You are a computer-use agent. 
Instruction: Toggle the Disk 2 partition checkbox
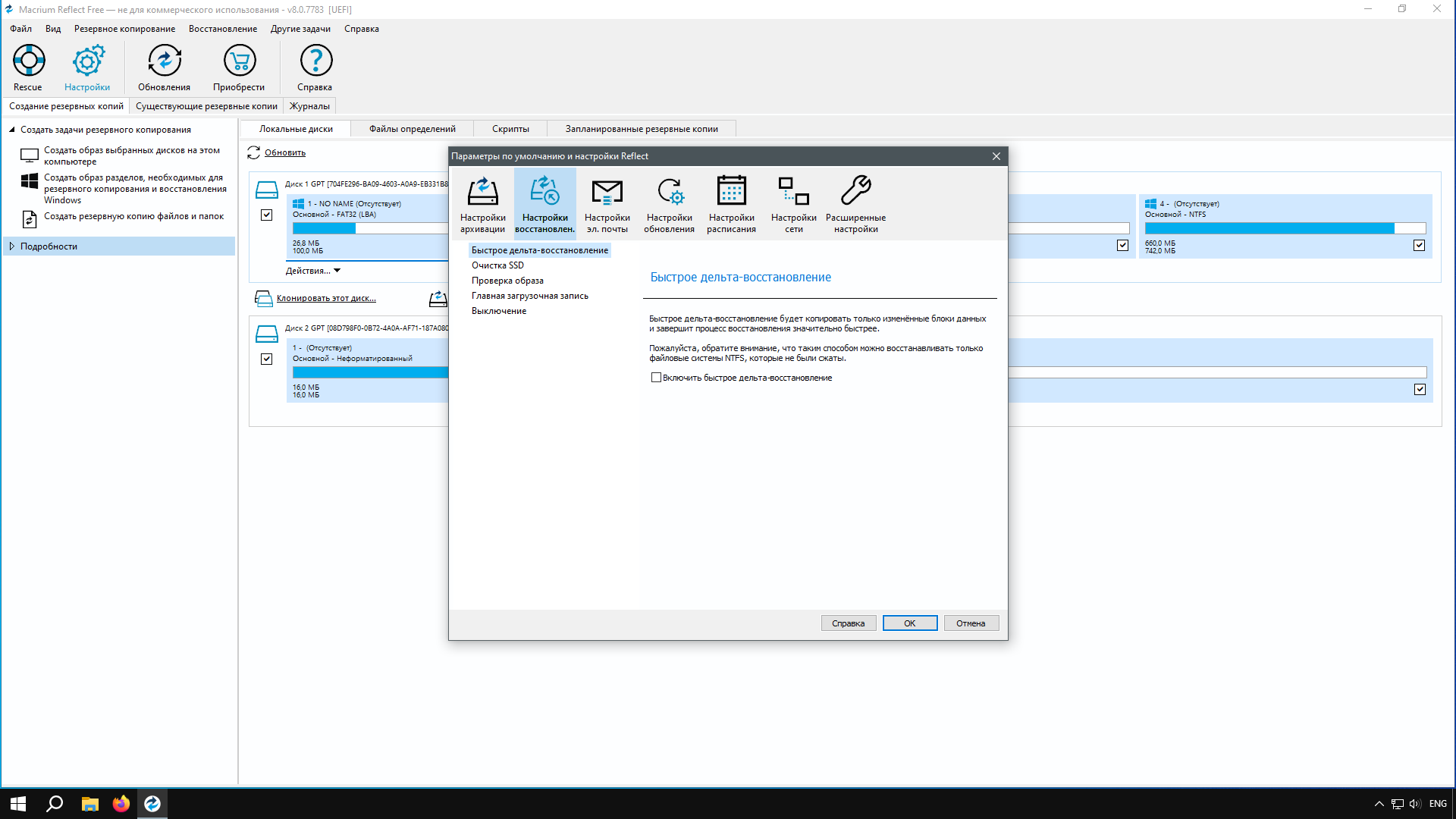coord(1420,390)
